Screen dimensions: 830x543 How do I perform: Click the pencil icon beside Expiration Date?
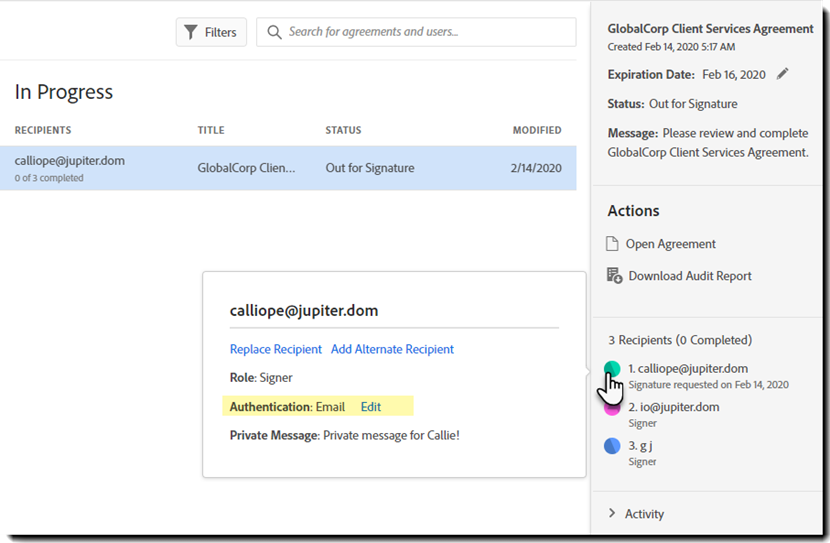coord(782,74)
